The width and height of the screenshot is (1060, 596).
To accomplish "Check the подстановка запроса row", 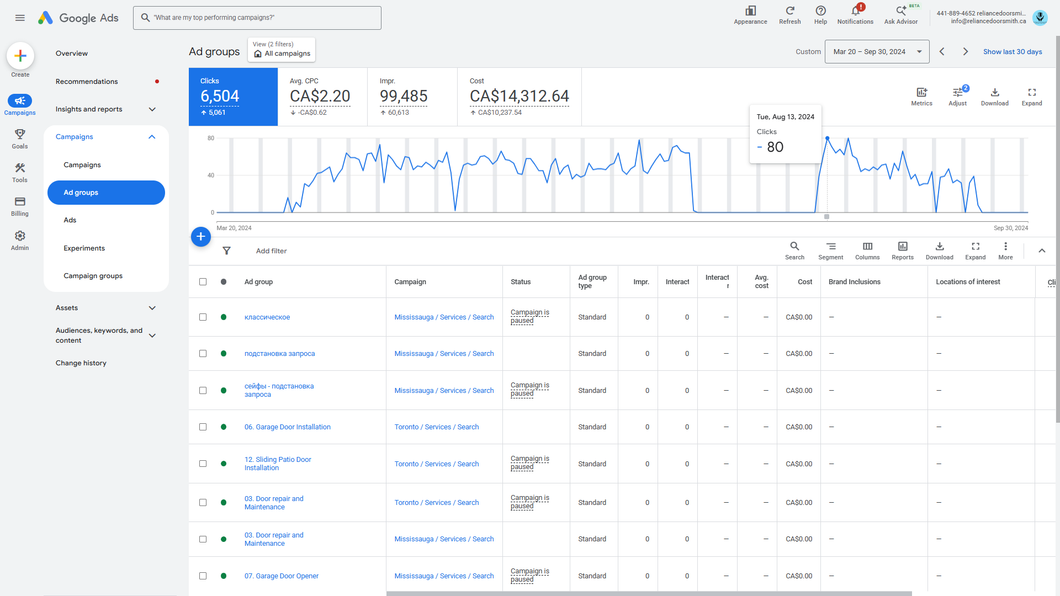I will (x=203, y=353).
